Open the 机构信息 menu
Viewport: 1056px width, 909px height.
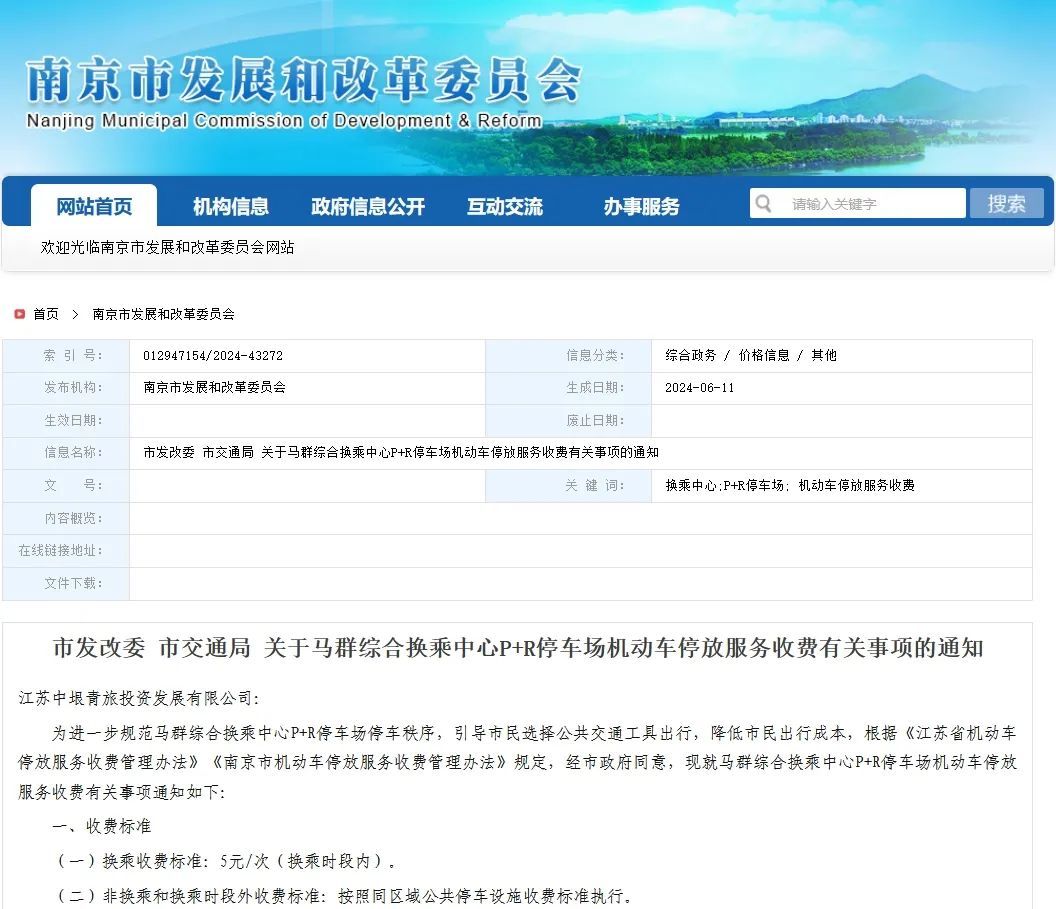(x=231, y=206)
